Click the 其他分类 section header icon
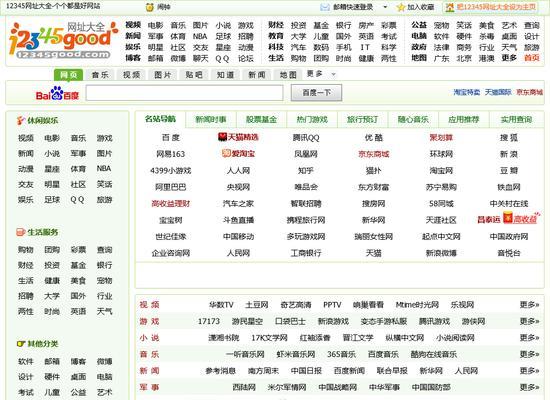Image resolution: width=550 pixels, height=400 pixels. tap(21, 344)
